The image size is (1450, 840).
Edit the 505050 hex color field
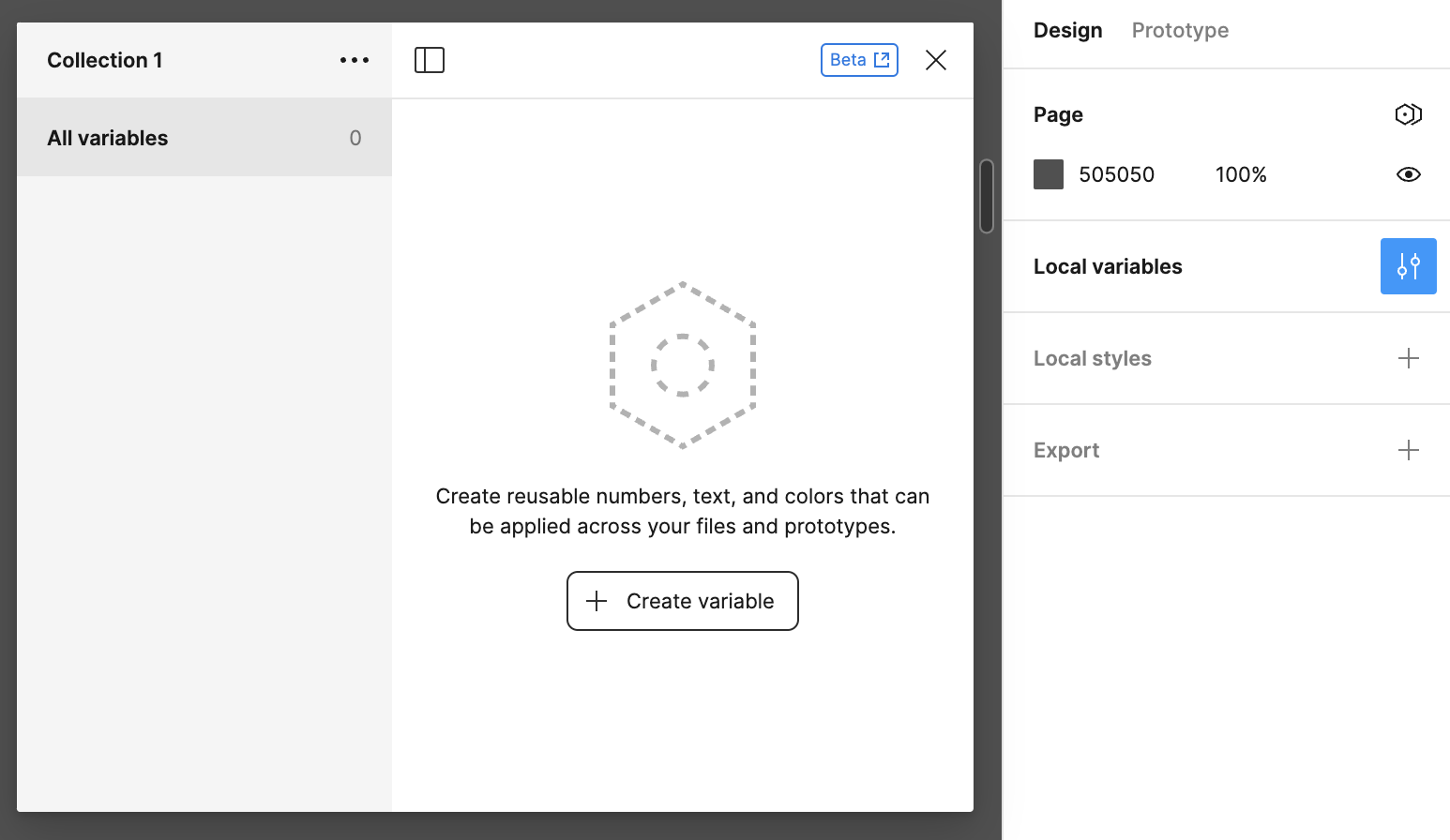coord(1116,174)
